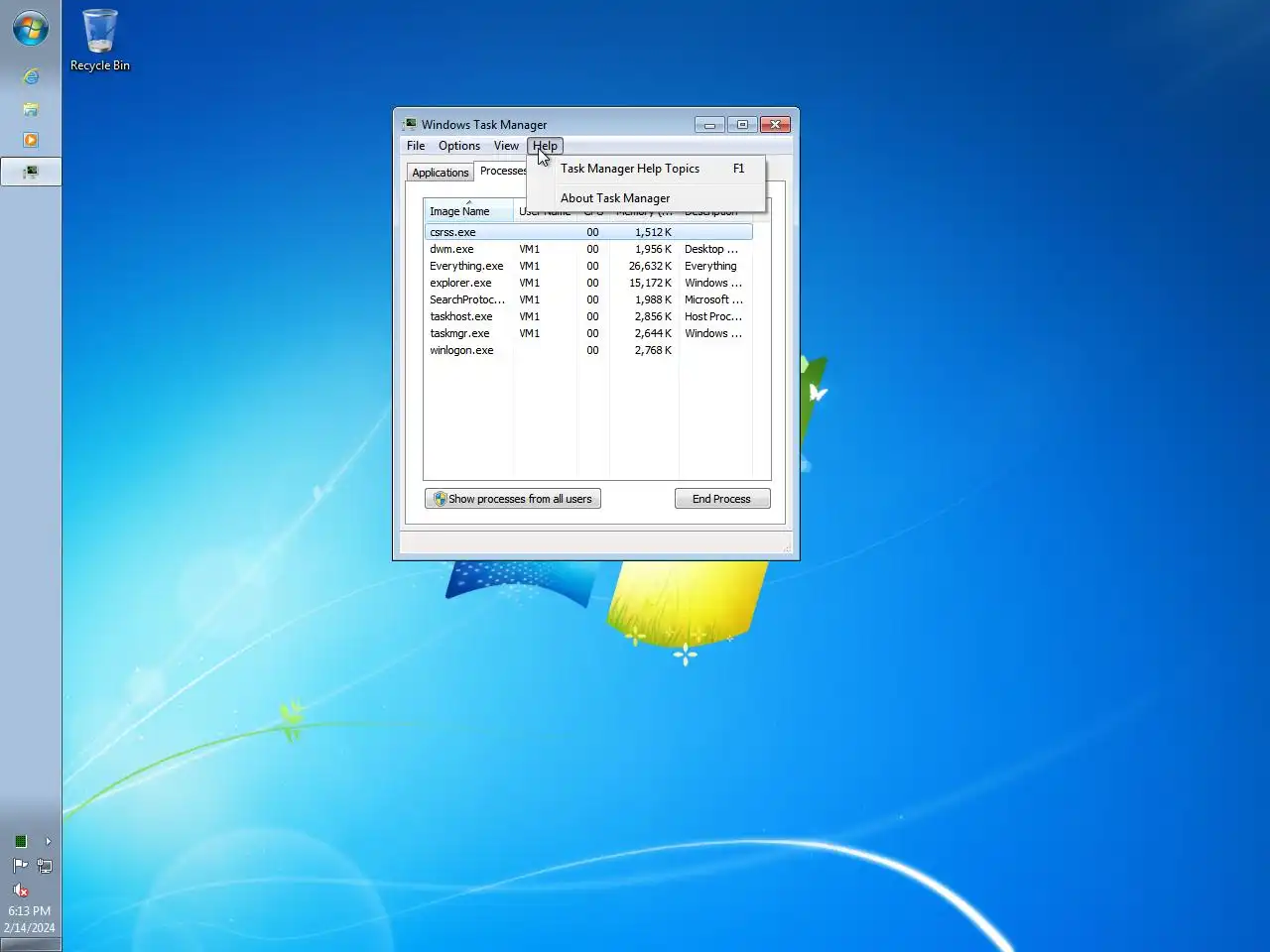The image size is (1270, 952).
Task: Open the Options menu
Action: 459,146
